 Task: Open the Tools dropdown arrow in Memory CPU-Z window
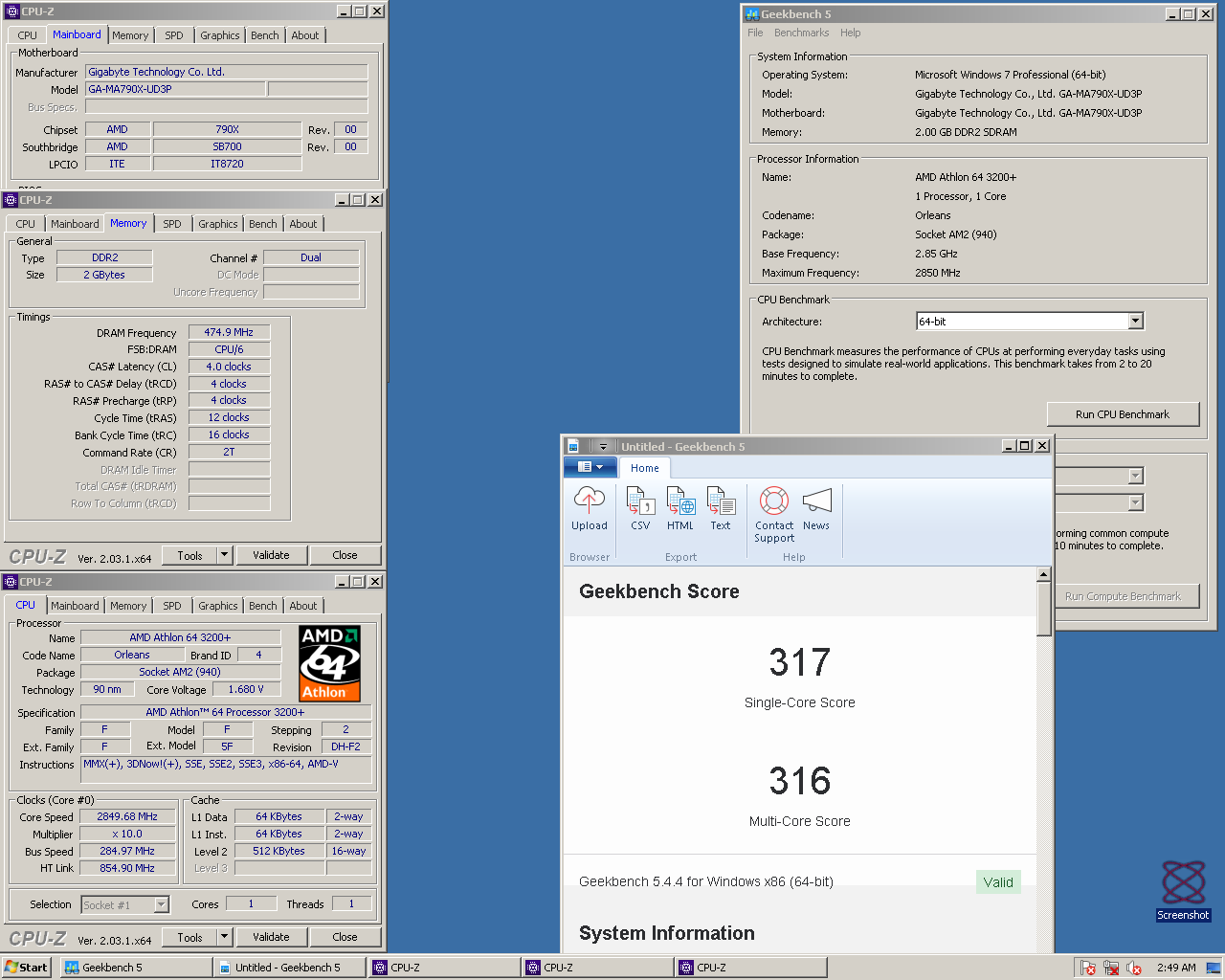224,555
